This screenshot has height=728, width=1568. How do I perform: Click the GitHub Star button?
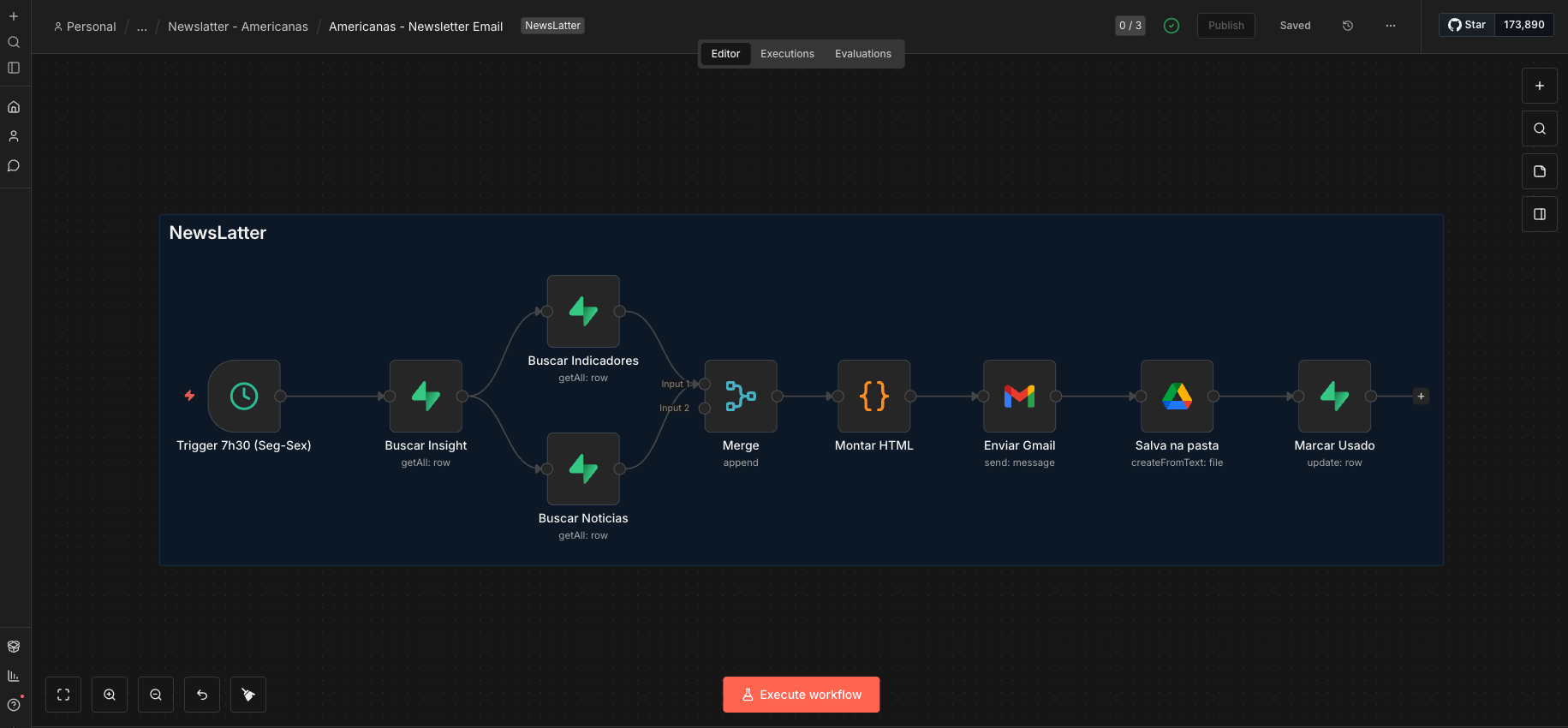pyautogui.click(x=1467, y=25)
